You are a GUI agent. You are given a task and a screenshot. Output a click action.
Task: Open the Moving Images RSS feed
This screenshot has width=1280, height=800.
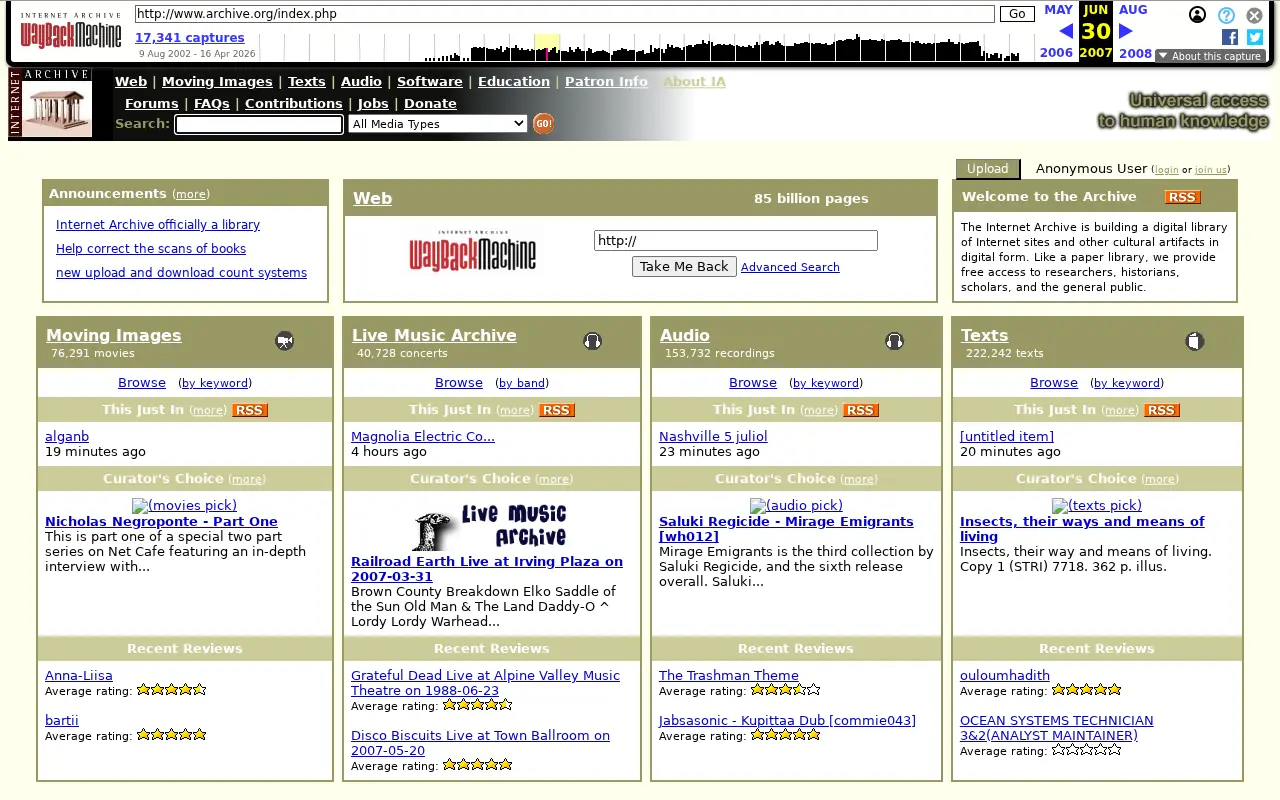pyautogui.click(x=249, y=410)
